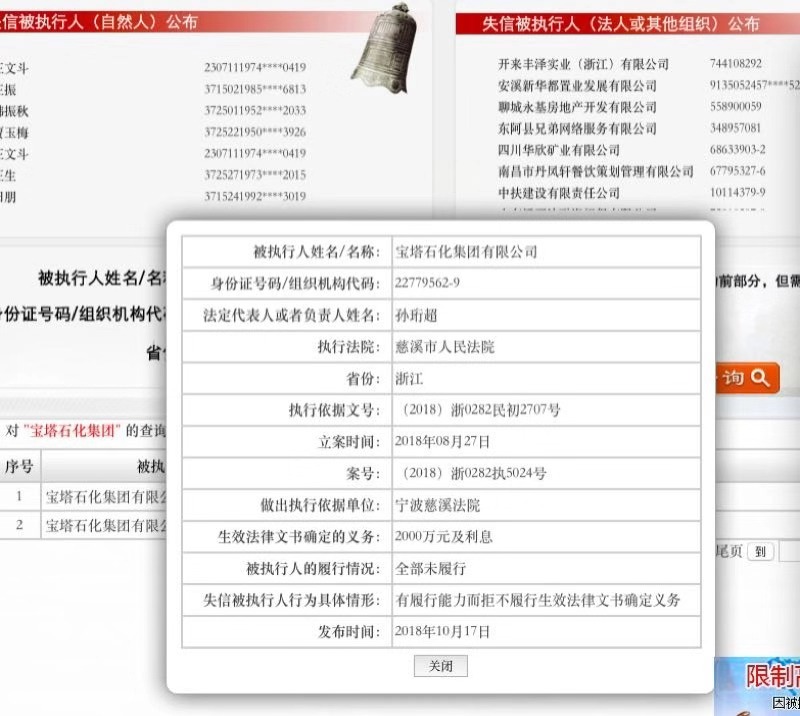Select organization code 348957081
800x716 pixels.
735,128
